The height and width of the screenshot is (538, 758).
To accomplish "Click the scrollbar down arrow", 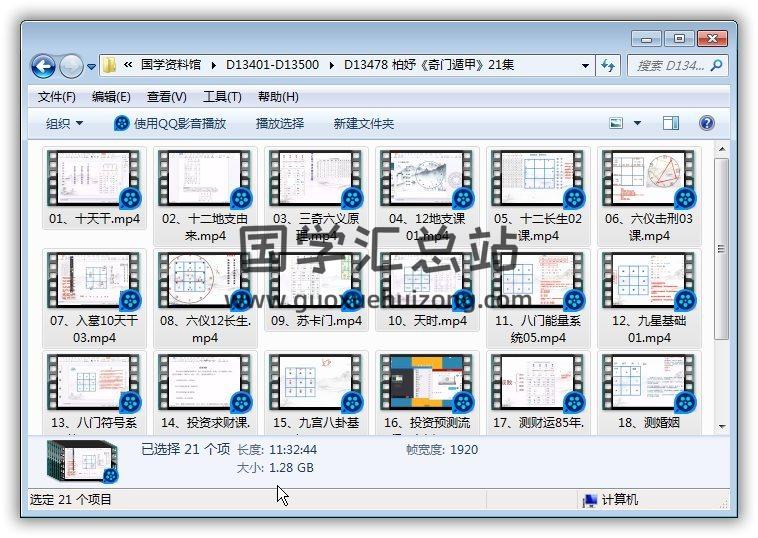I will (722, 426).
